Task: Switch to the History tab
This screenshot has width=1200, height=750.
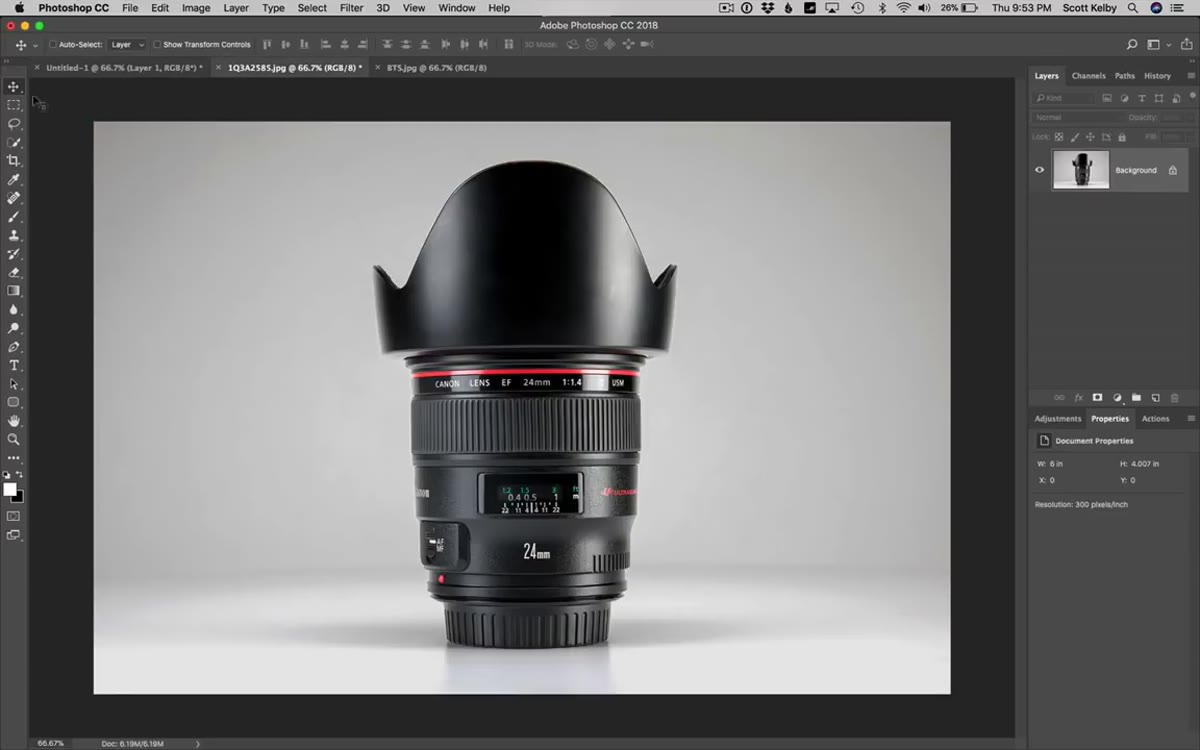Action: 1157,76
